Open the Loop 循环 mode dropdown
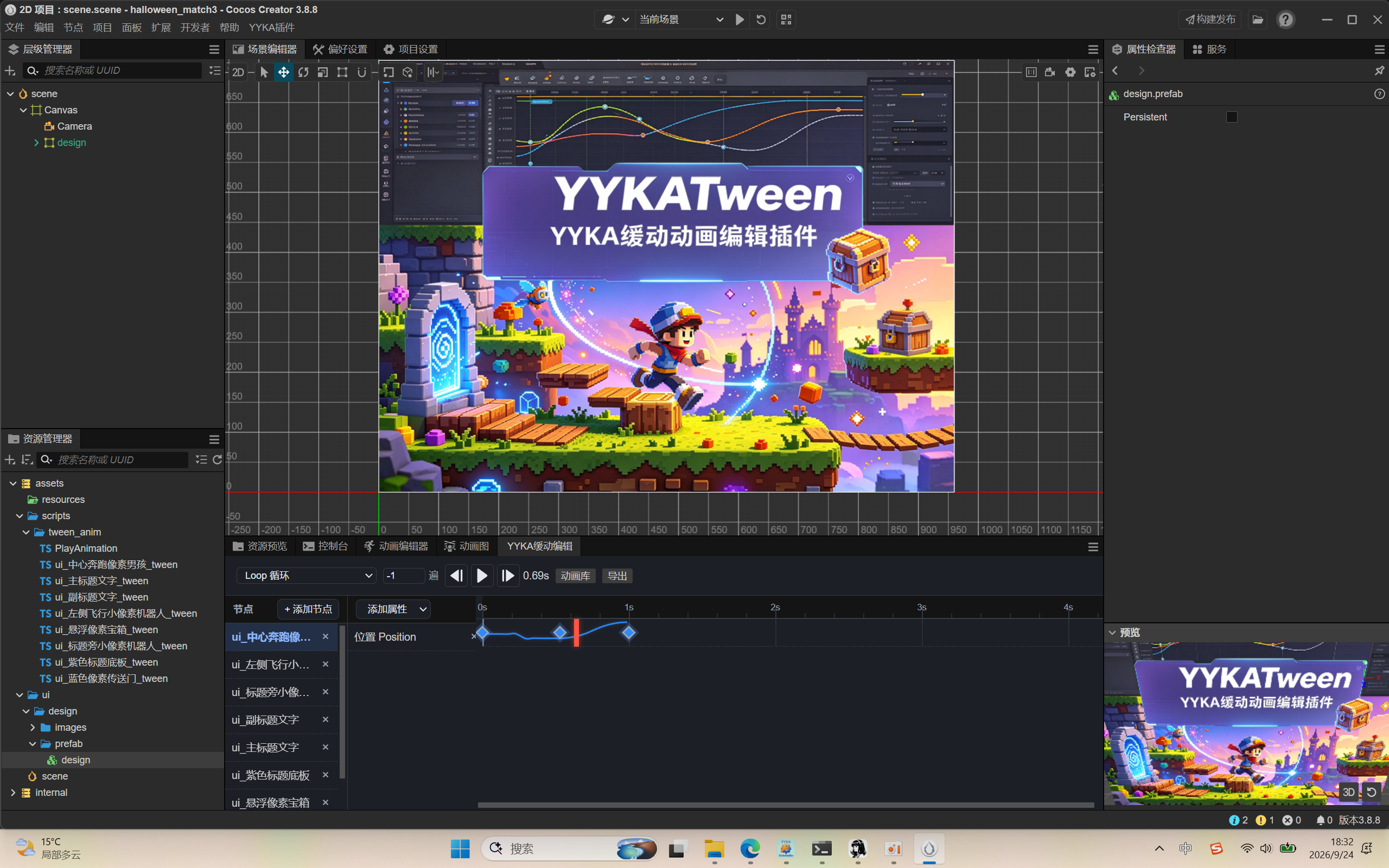 pos(307,576)
